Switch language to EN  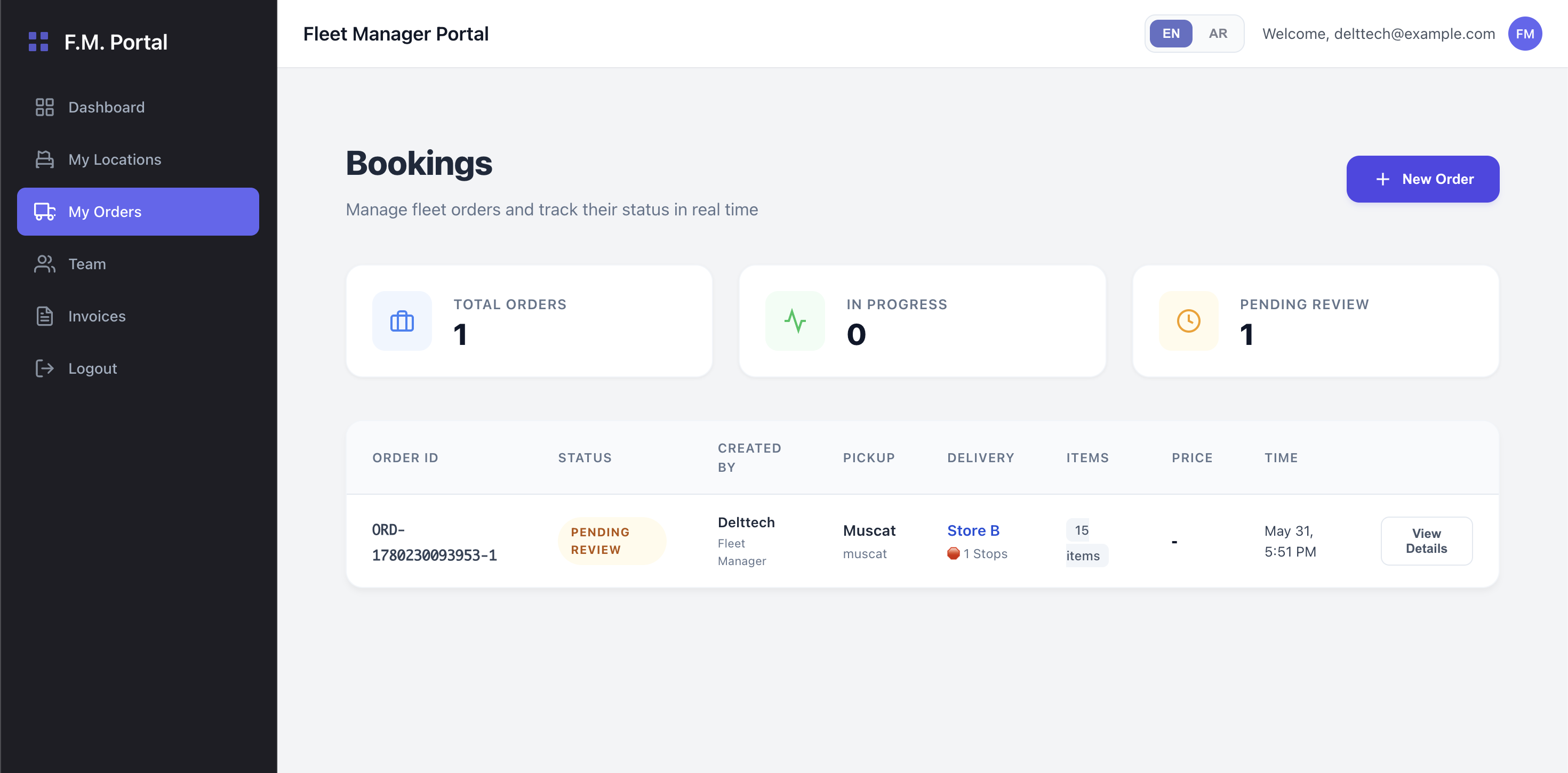tap(1171, 34)
